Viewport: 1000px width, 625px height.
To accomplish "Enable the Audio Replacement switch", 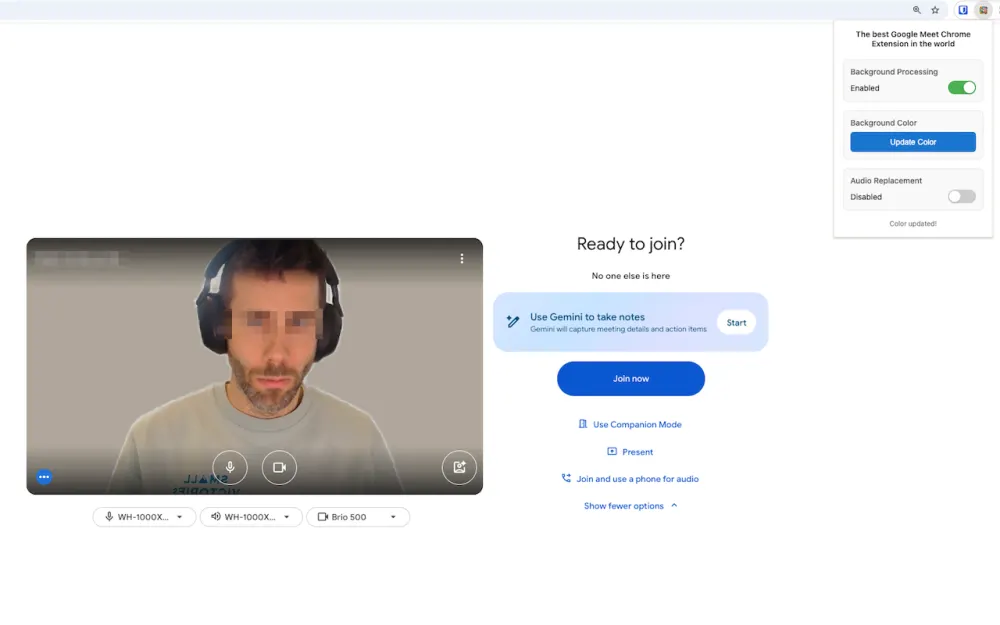I will click(x=962, y=196).
